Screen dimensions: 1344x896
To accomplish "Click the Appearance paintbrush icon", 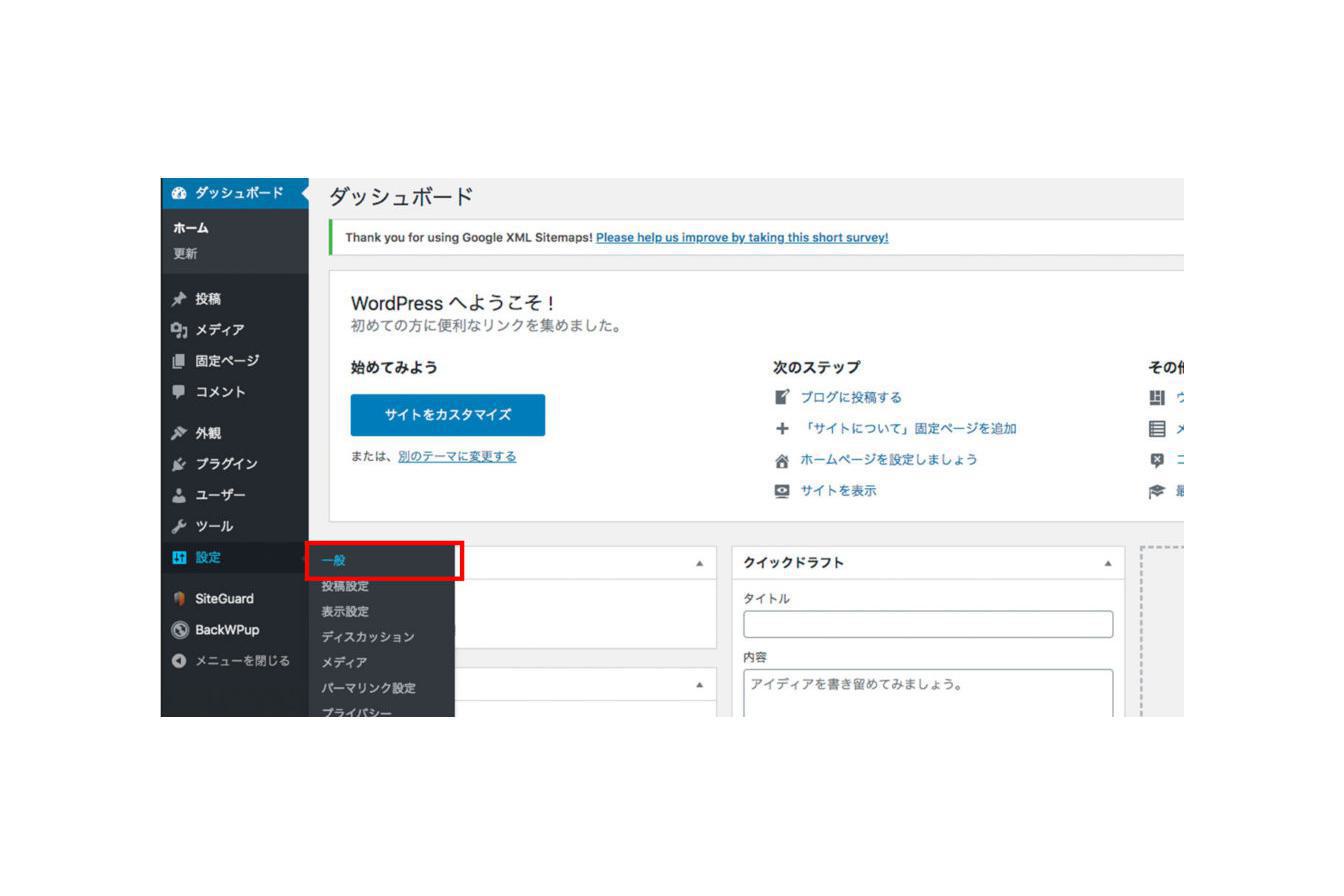I will click(179, 433).
